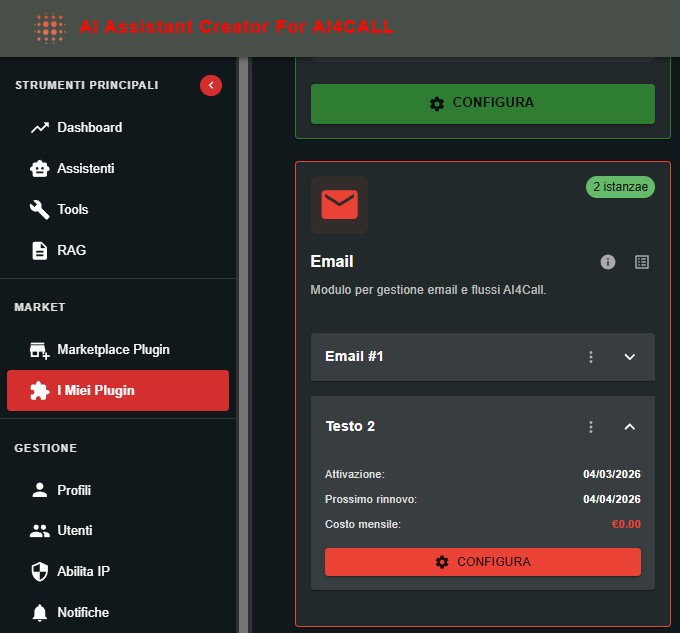
Task: Click the Abilita IP shield icon
Action: click(x=40, y=571)
